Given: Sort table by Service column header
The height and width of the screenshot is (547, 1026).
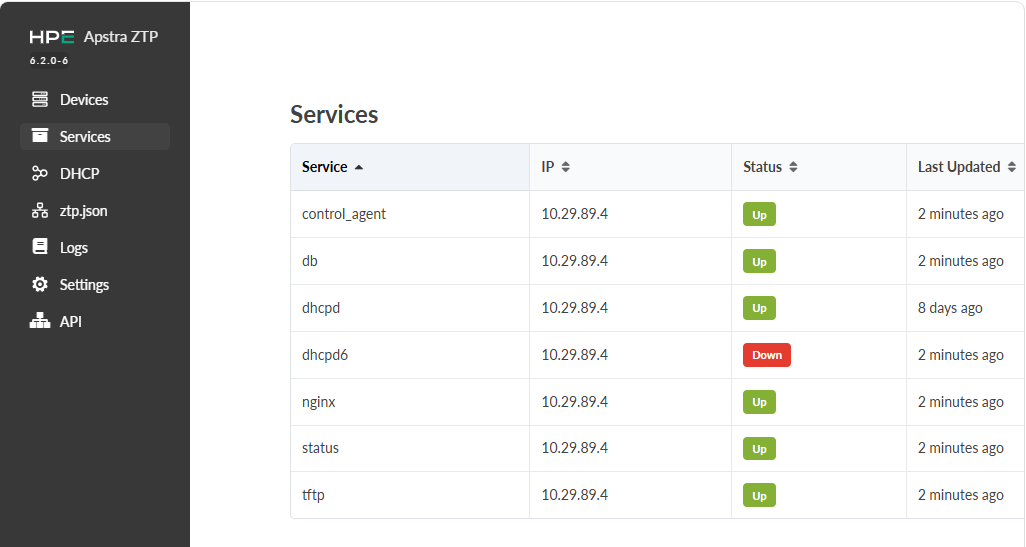Looking at the screenshot, I should point(410,167).
